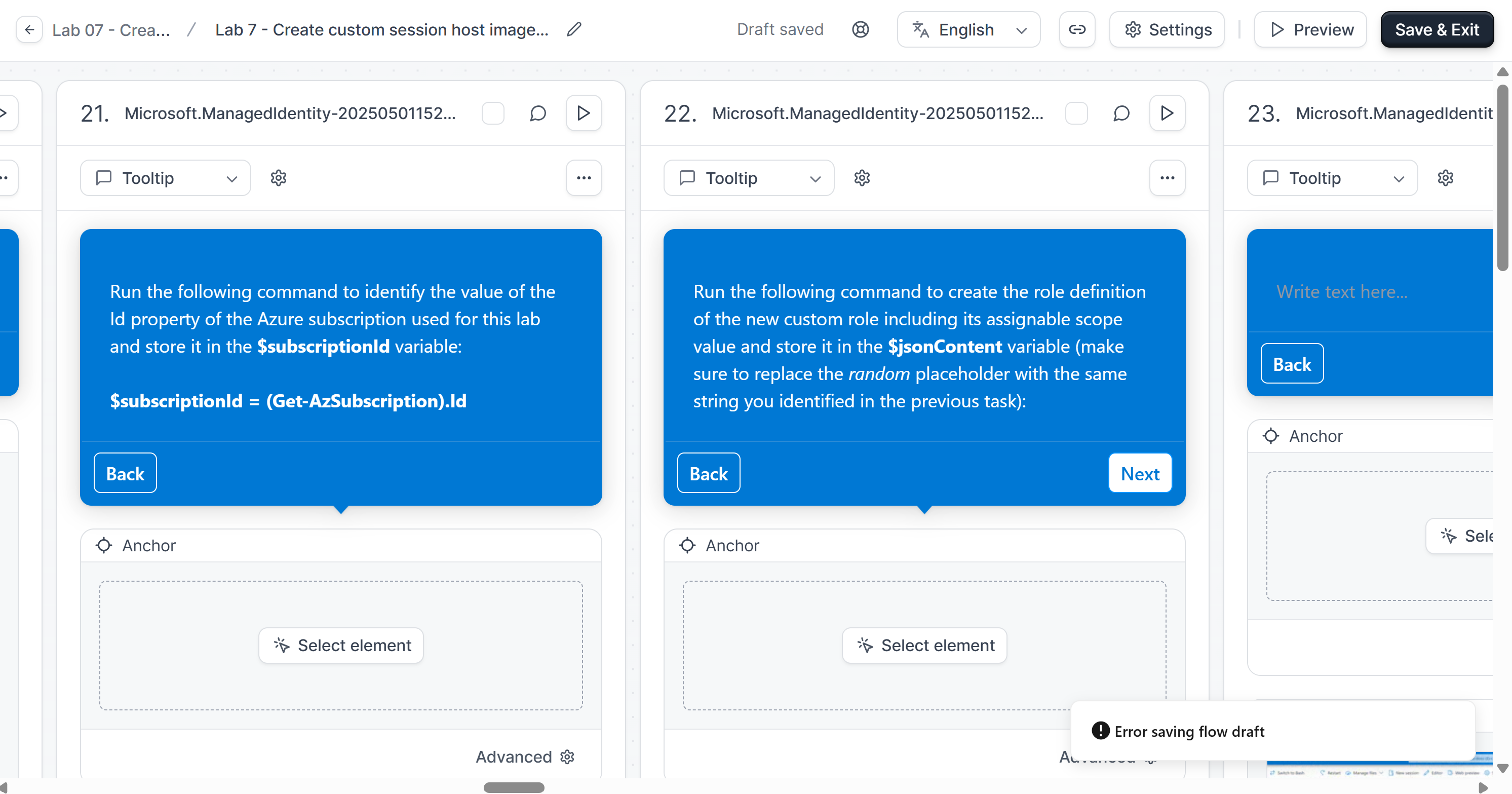The width and height of the screenshot is (1512, 794).
Task: Open step 21 tooltip settings gear
Action: (x=278, y=178)
